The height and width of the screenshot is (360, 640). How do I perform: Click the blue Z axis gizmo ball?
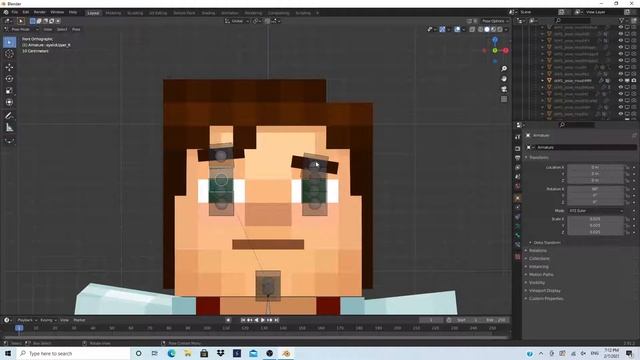pos(495,40)
